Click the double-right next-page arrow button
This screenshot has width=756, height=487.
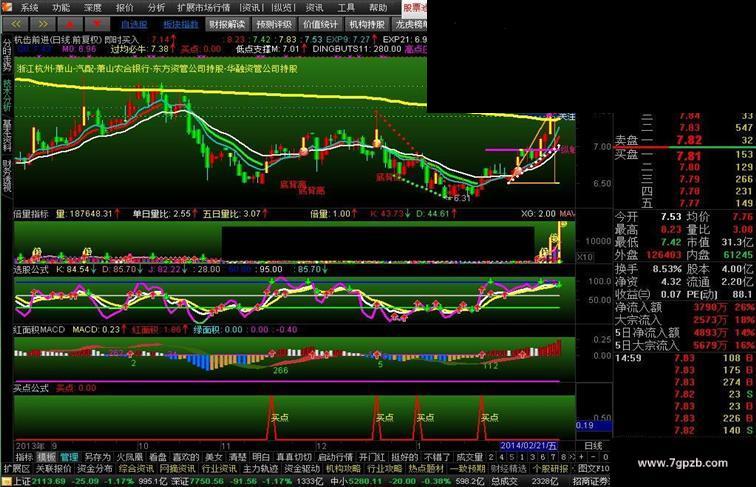pos(43,24)
